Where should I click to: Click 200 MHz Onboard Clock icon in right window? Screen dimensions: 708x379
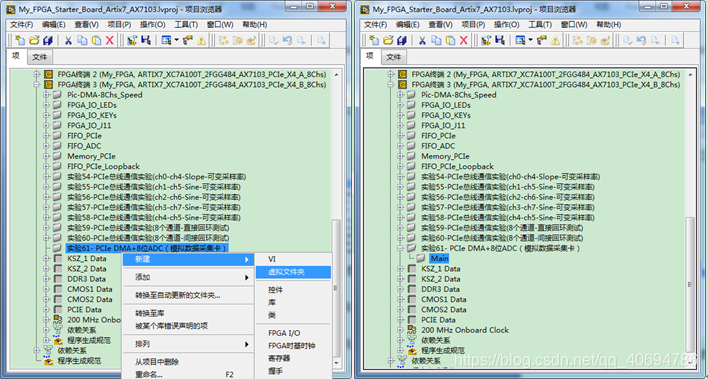pyautogui.click(x=412, y=330)
